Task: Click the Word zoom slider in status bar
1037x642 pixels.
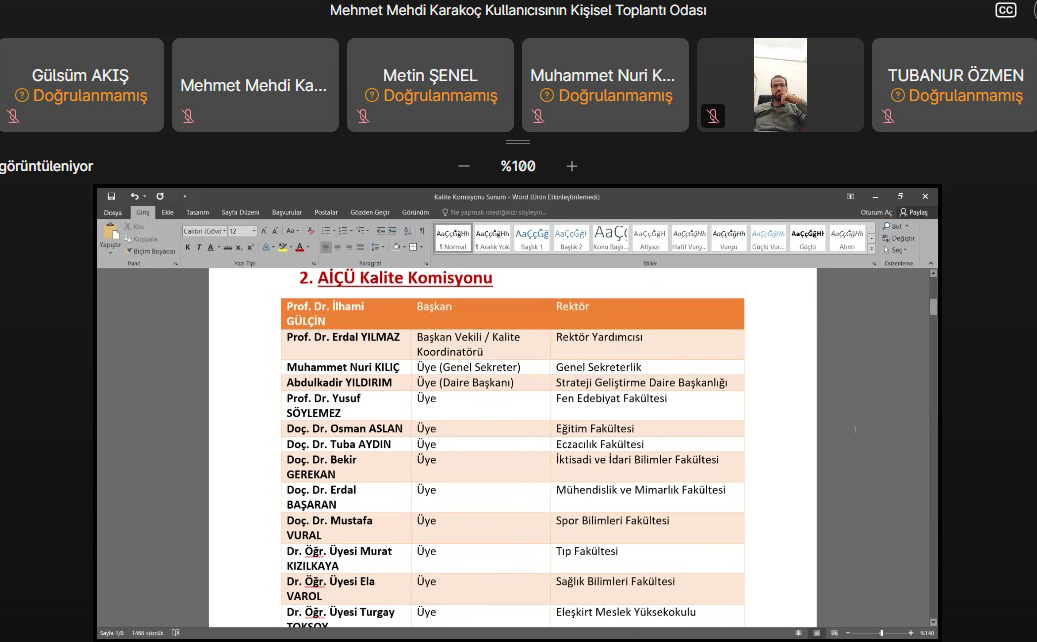Action: pyautogui.click(x=880, y=633)
